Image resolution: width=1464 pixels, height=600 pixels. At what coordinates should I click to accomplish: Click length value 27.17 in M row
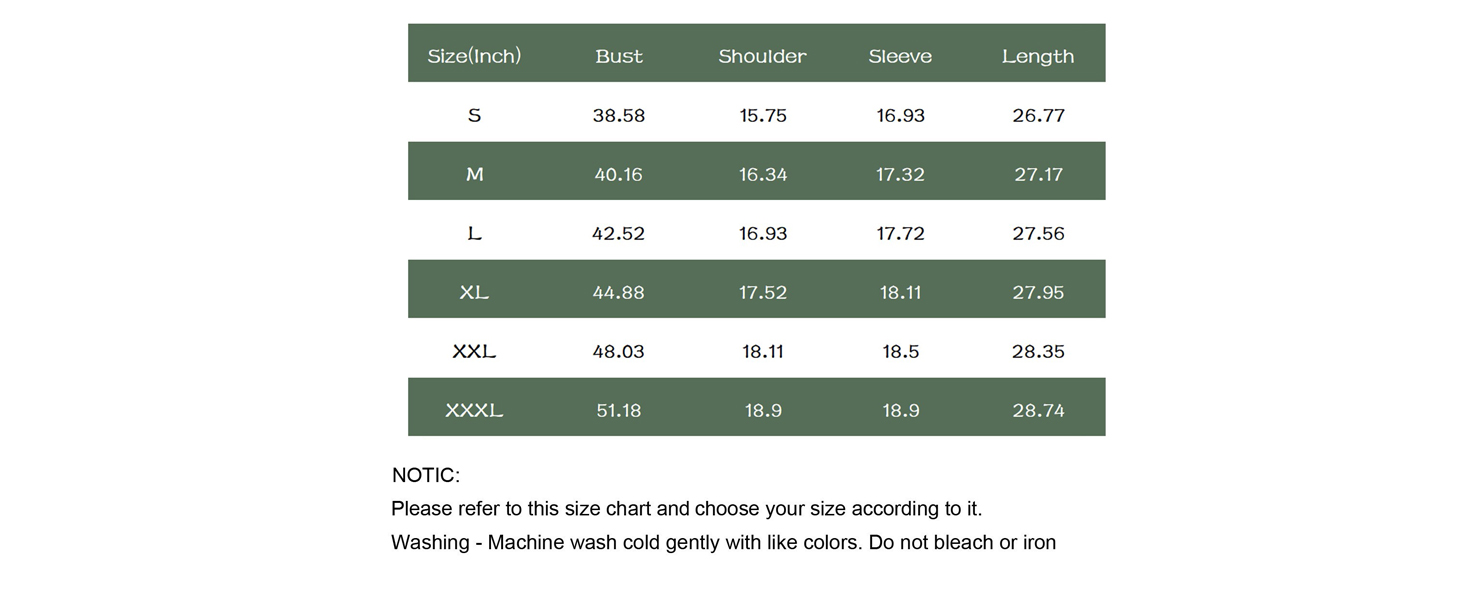click(1038, 174)
